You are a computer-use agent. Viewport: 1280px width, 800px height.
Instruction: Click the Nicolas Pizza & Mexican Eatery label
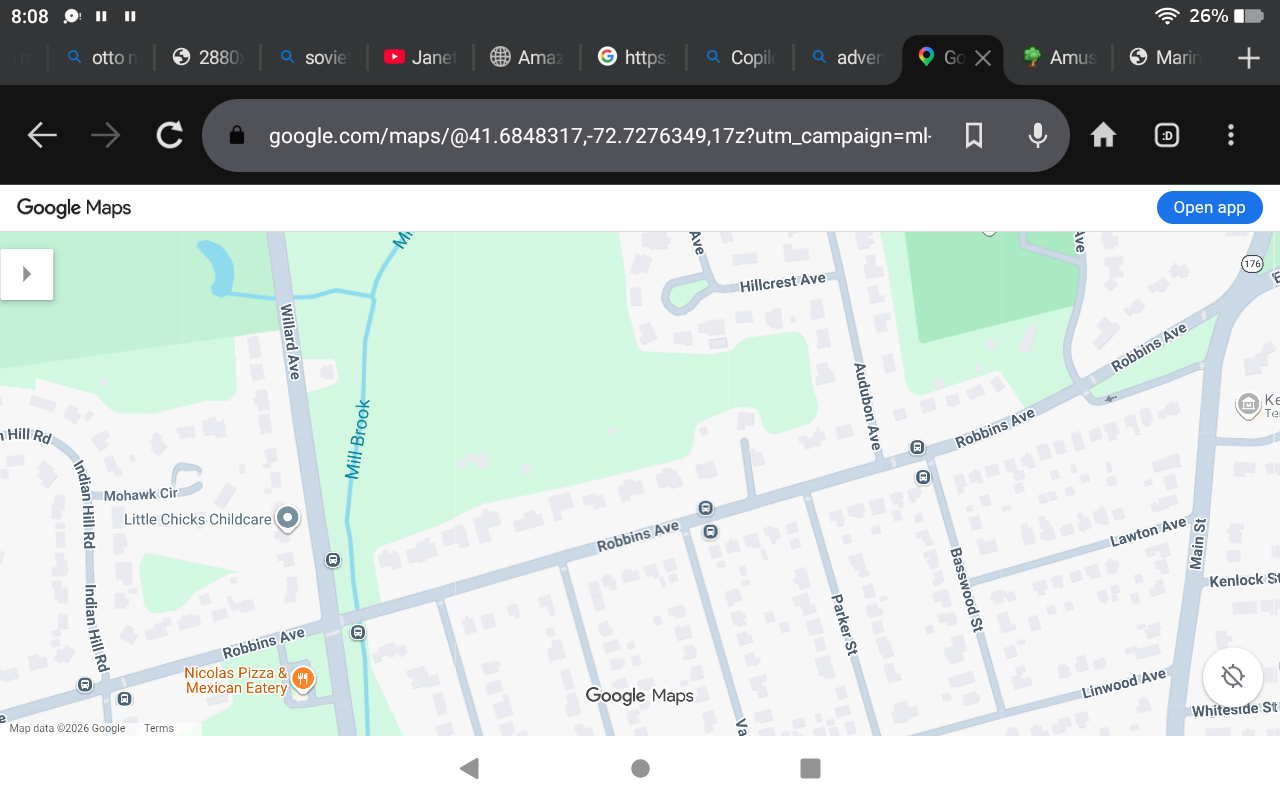[x=237, y=680]
